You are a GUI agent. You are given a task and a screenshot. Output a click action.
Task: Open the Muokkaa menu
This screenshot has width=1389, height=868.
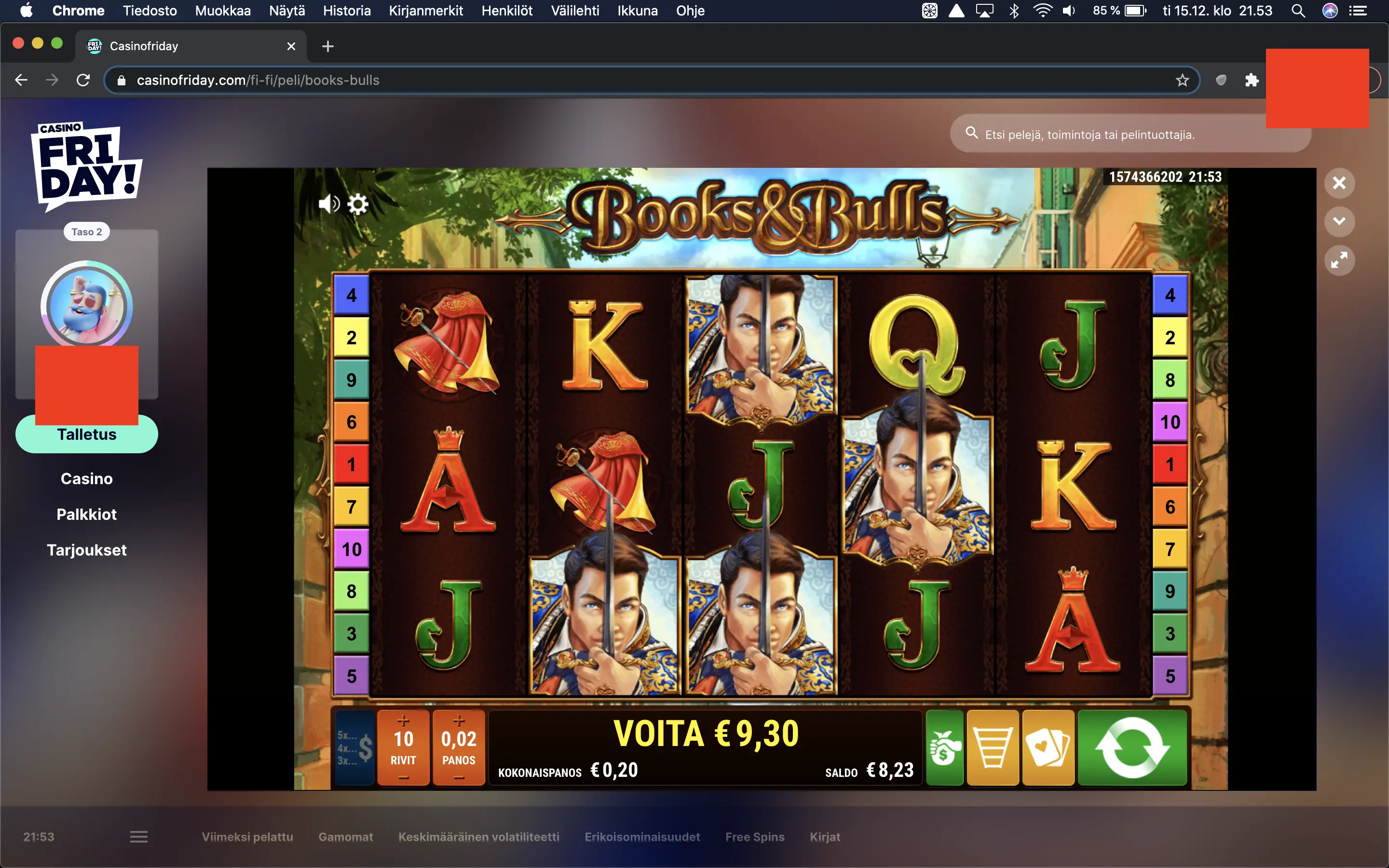(x=223, y=10)
